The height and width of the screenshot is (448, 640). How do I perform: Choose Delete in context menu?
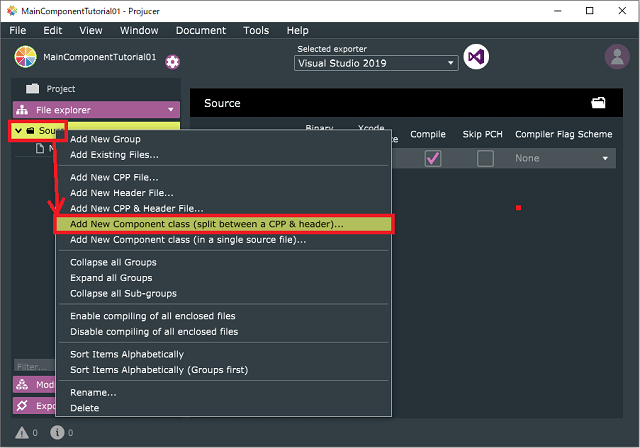click(223, 408)
